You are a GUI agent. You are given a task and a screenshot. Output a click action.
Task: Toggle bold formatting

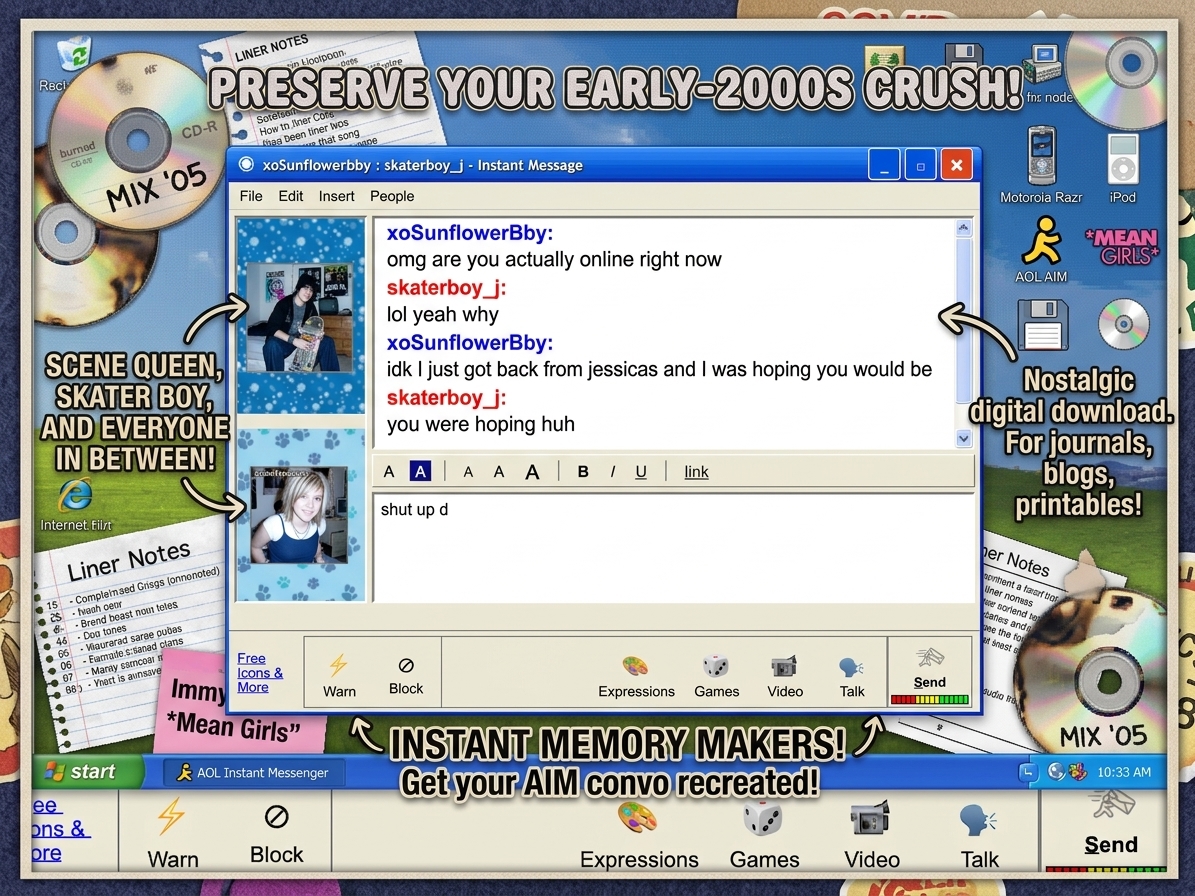click(x=583, y=471)
